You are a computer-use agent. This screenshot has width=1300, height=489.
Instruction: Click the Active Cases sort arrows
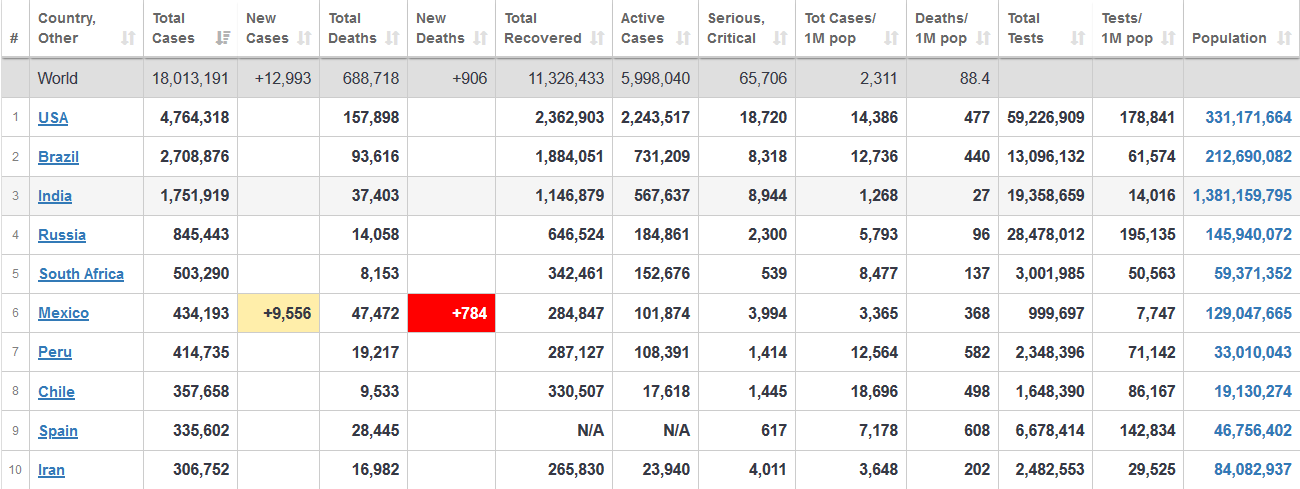[684, 38]
